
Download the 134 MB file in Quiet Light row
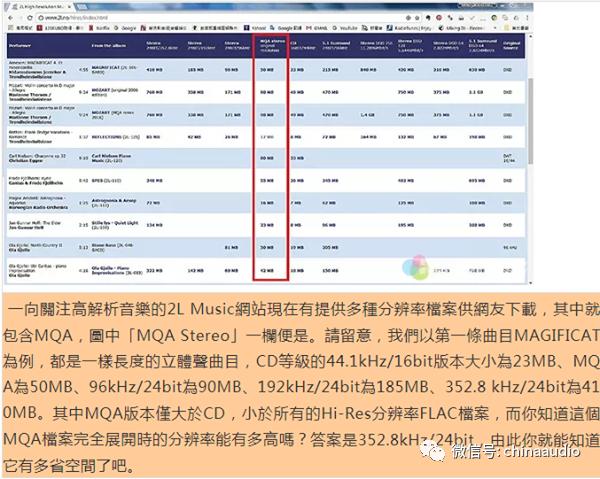tap(155, 225)
